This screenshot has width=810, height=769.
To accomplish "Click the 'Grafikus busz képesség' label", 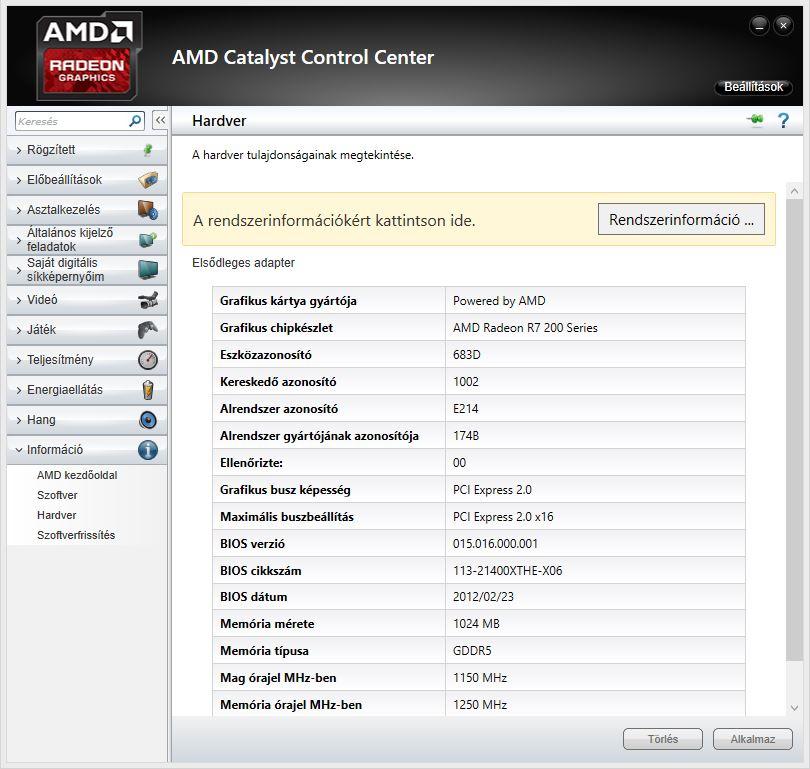I will click(x=285, y=490).
